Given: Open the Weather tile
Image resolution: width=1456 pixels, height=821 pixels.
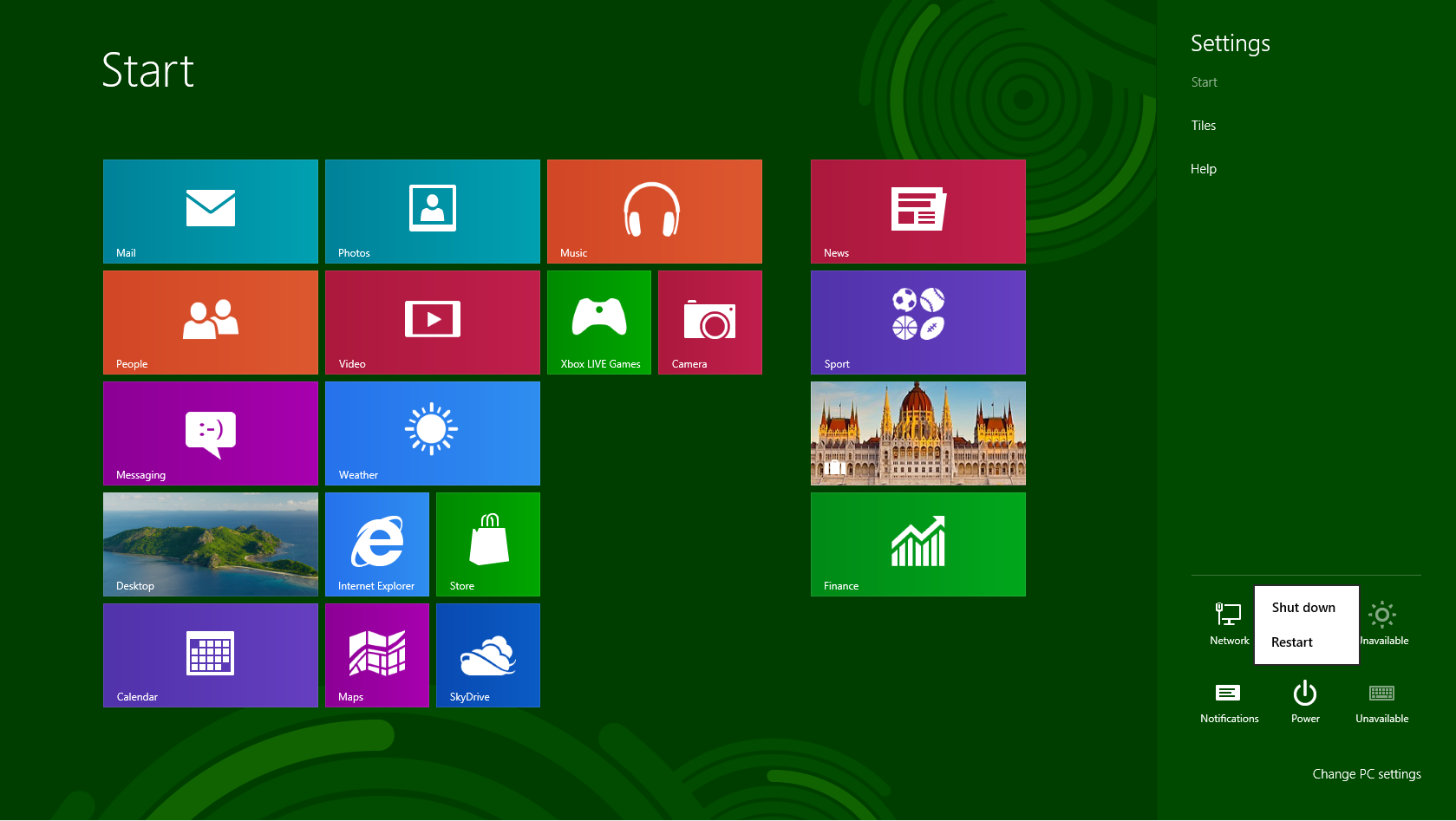Looking at the screenshot, I should 433,433.
